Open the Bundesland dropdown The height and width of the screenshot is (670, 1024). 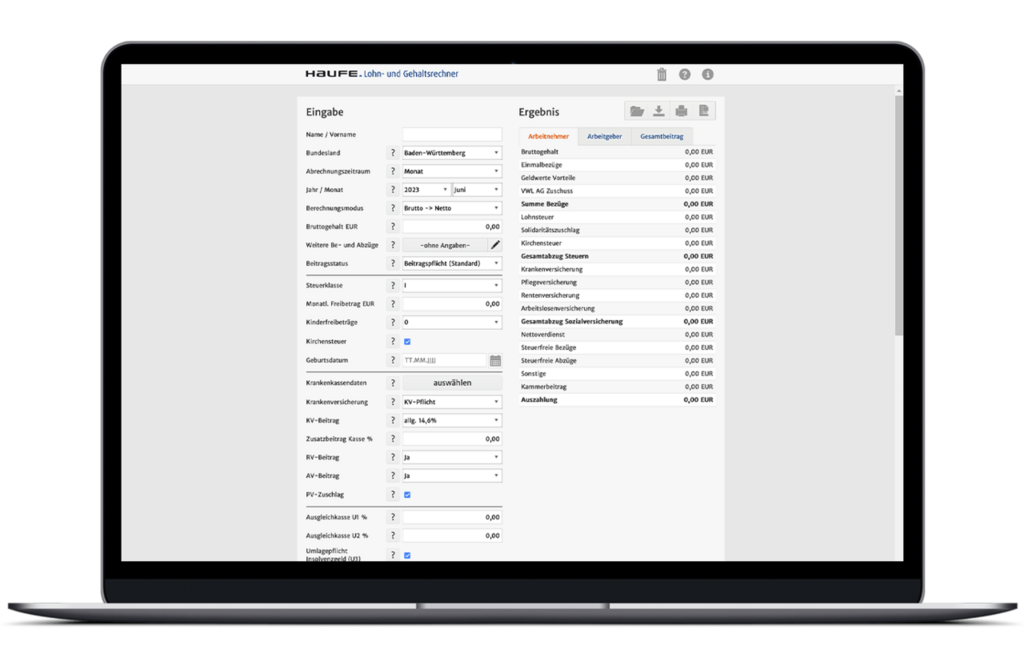coord(450,152)
